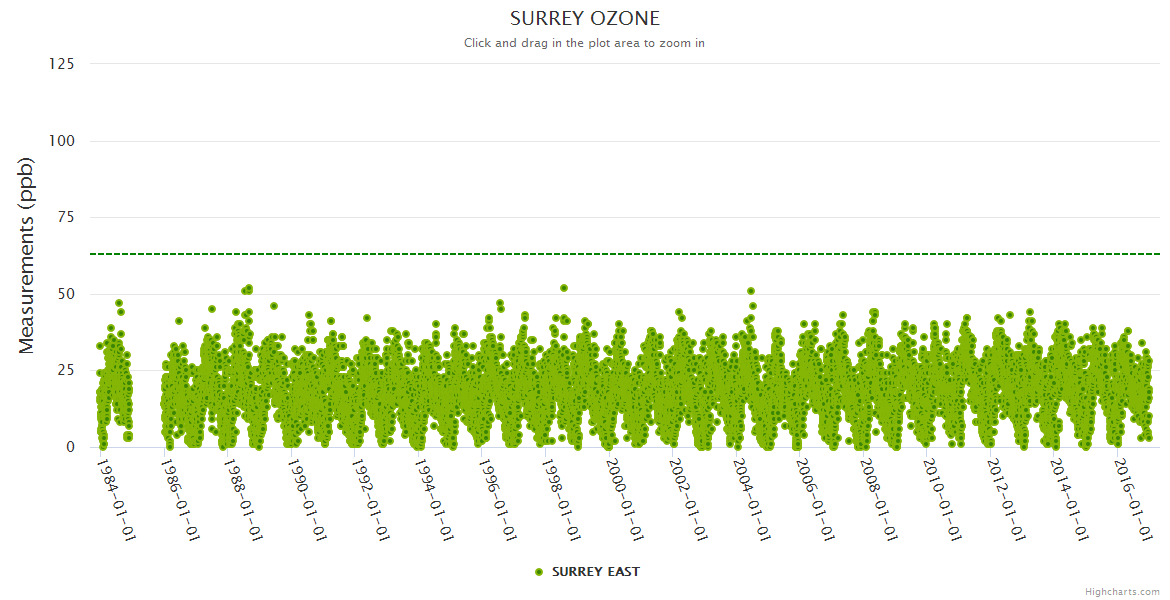Viewport: 1170px width, 600px height.
Task: Click the 0 y-axis tick label
Action: (x=70, y=447)
